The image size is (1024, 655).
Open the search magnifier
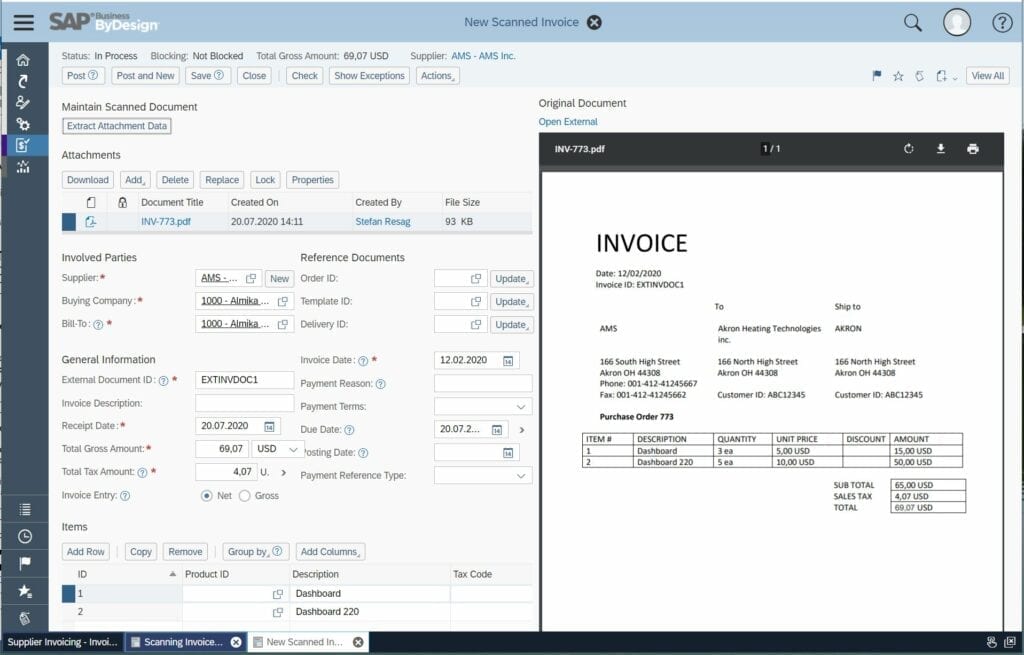click(912, 23)
